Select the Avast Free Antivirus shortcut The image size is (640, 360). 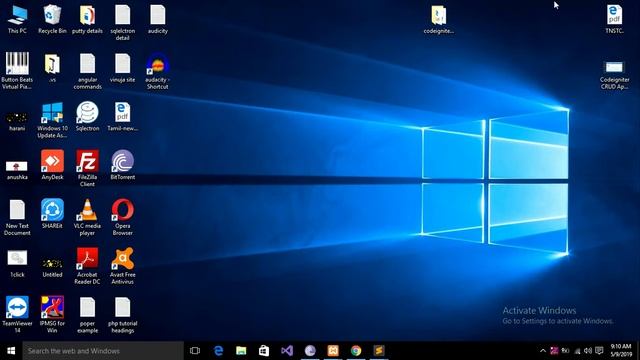click(122, 266)
